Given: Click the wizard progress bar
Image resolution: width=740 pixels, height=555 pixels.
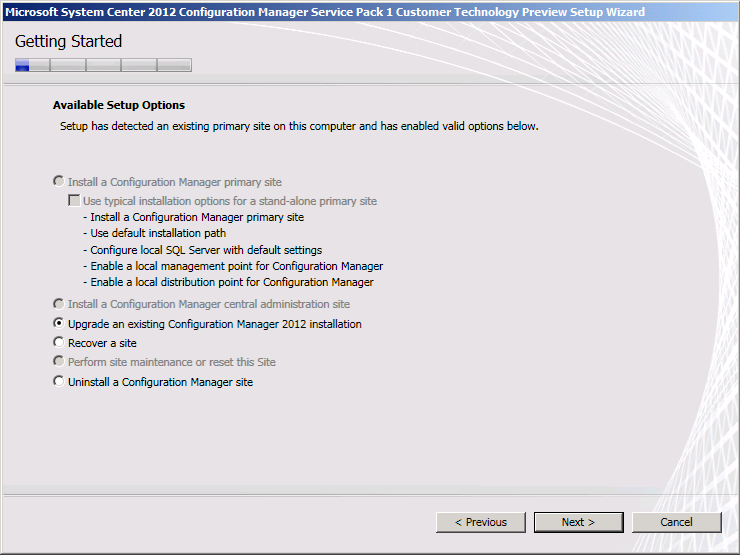Looking at the screenshot, I should (103, 65).
